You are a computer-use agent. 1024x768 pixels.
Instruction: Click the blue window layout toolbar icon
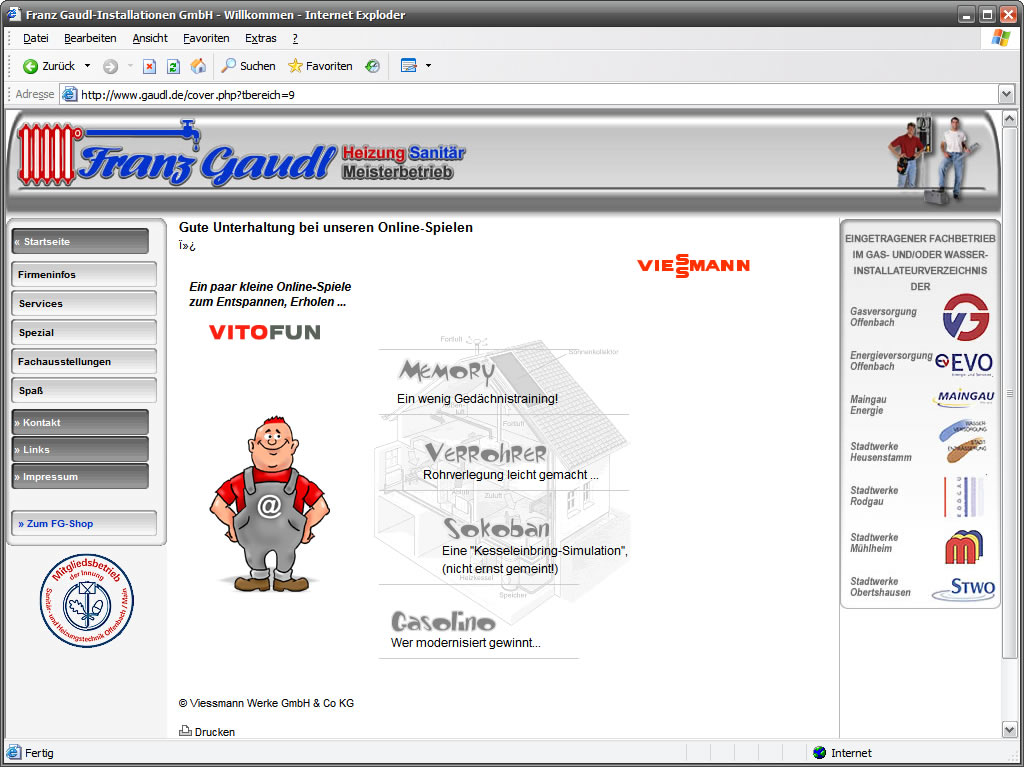tap(409, 66)
